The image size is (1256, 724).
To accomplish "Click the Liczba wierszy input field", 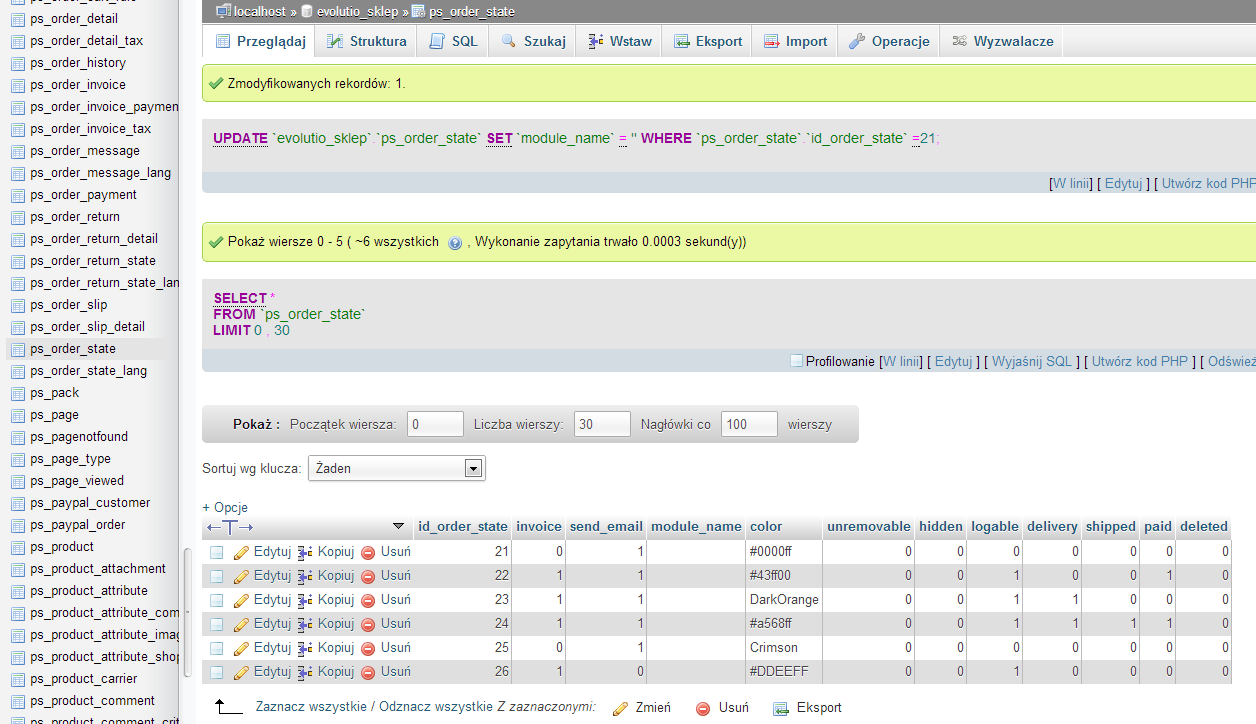I will point(601,424).
